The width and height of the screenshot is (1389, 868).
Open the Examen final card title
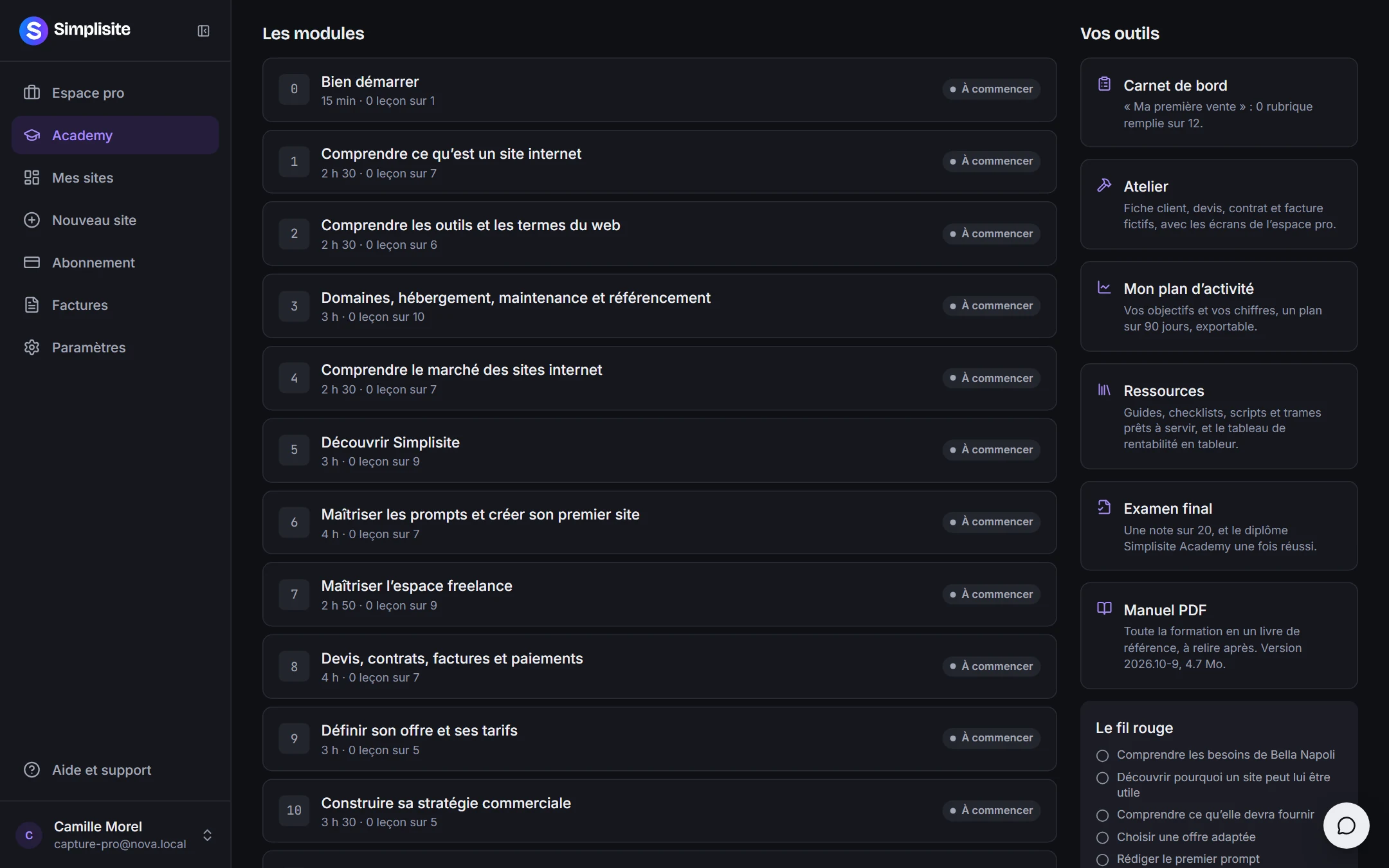(x=1168, y=509)
